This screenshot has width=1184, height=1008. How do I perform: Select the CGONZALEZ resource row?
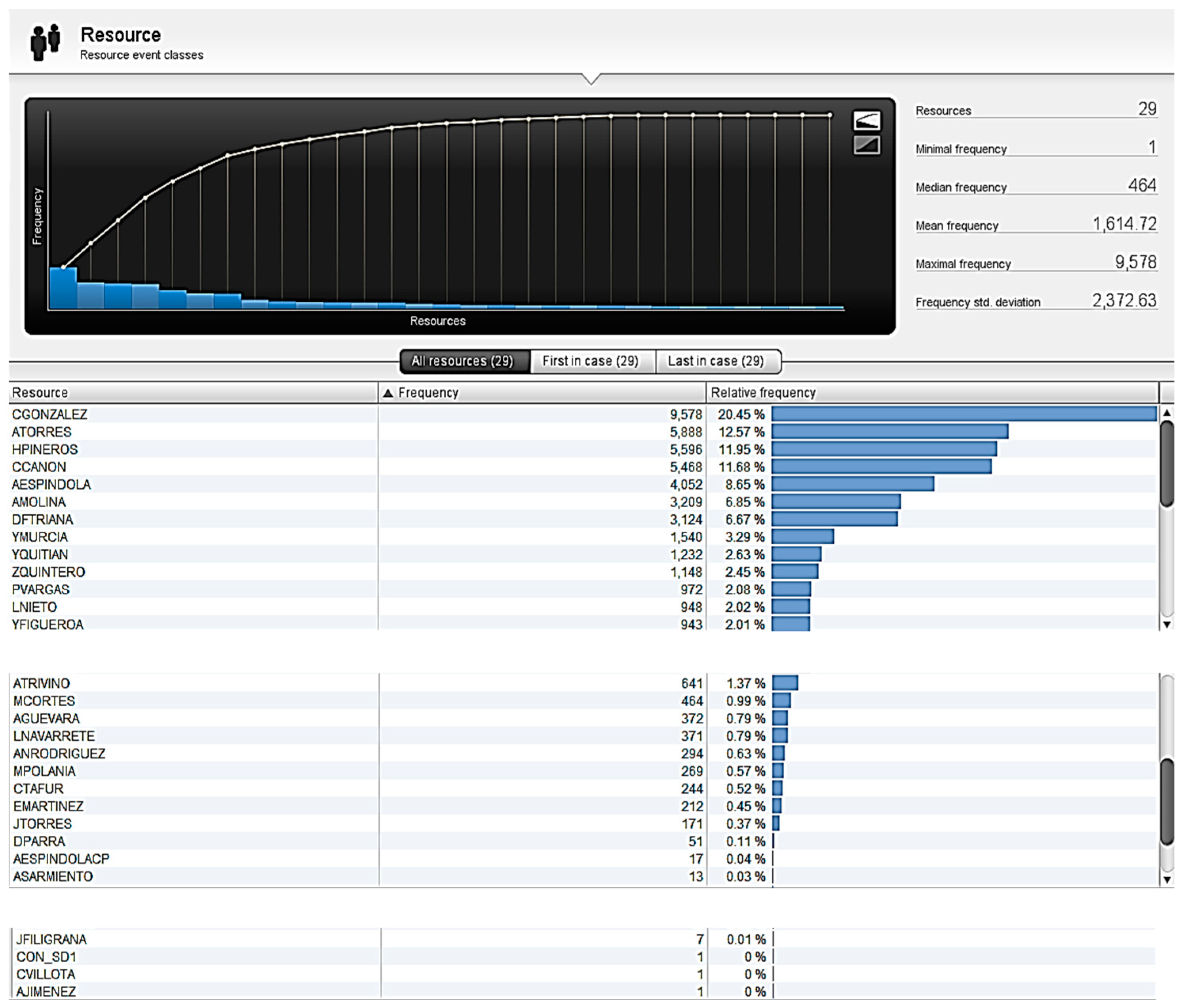click(x=50, y=414)
